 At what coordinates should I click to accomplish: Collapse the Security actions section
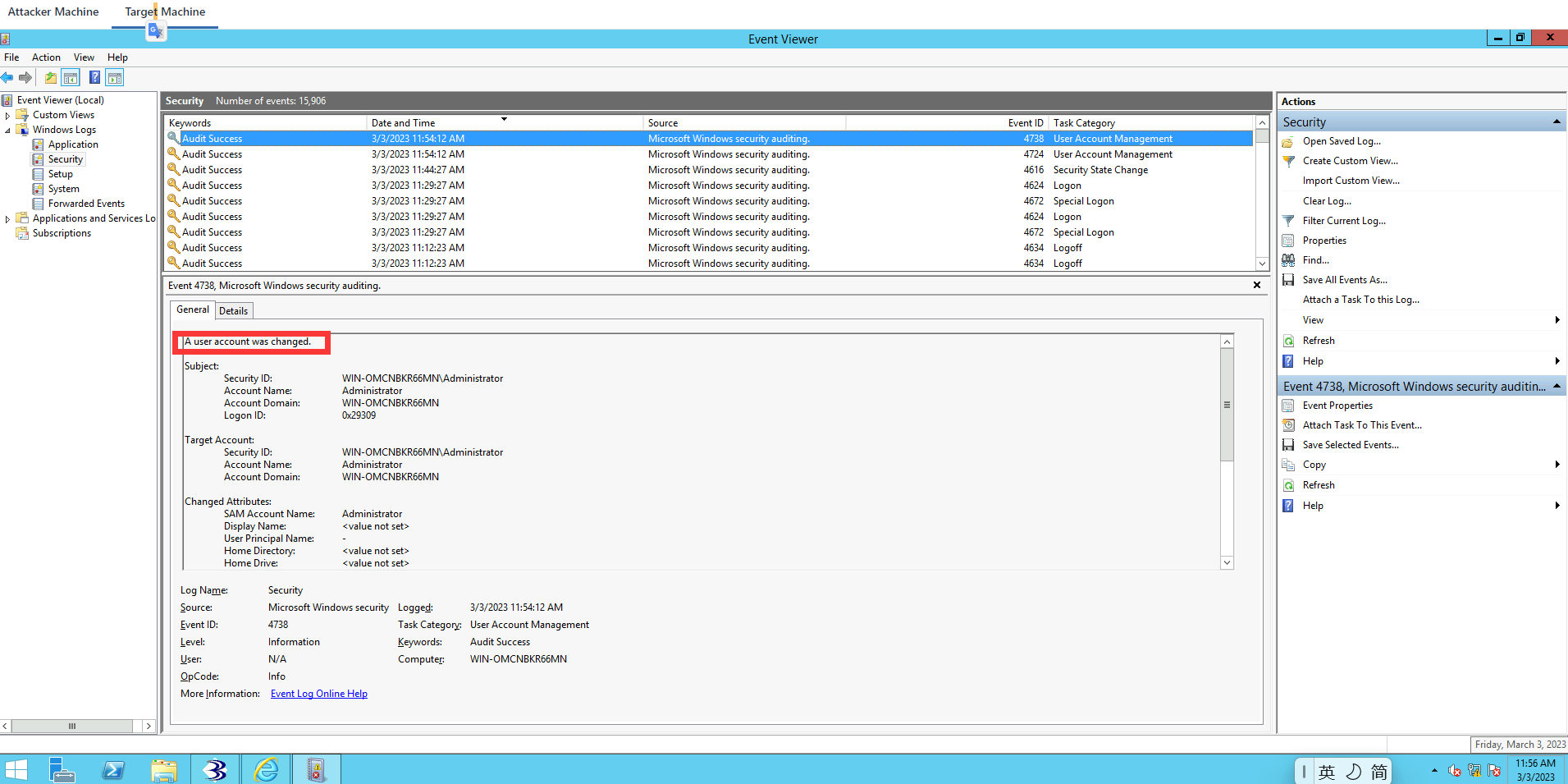tap(1557, 122)
